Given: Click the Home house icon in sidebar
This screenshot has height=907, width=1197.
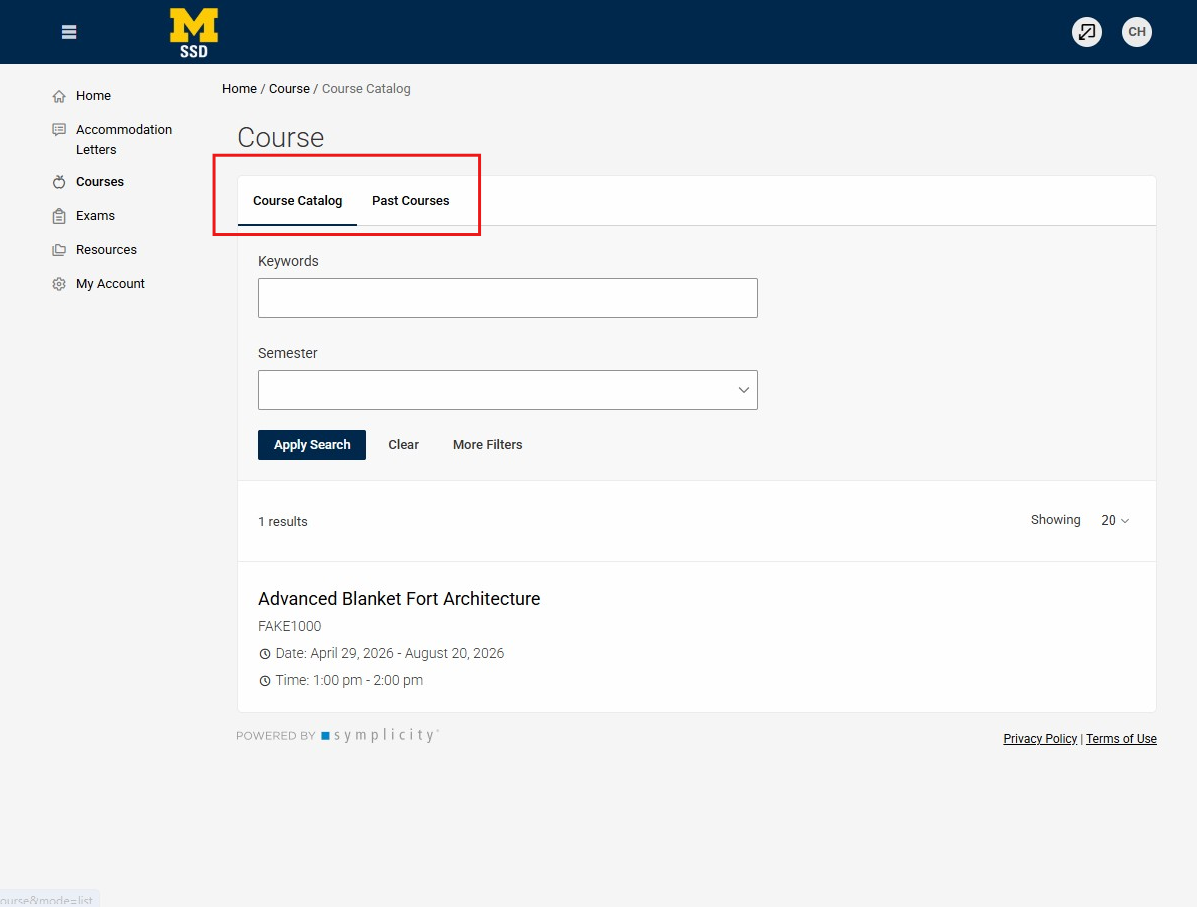Looking at the screenshot, I should coord(59,96).
